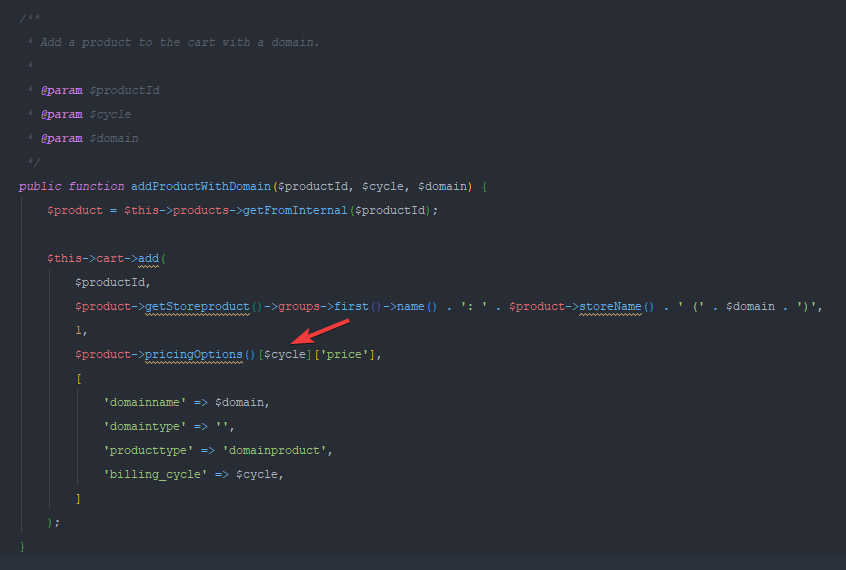The image size is (846, 570).
Task: Click the addProductWithDomain function name
Action: click(x=200, y=186)
